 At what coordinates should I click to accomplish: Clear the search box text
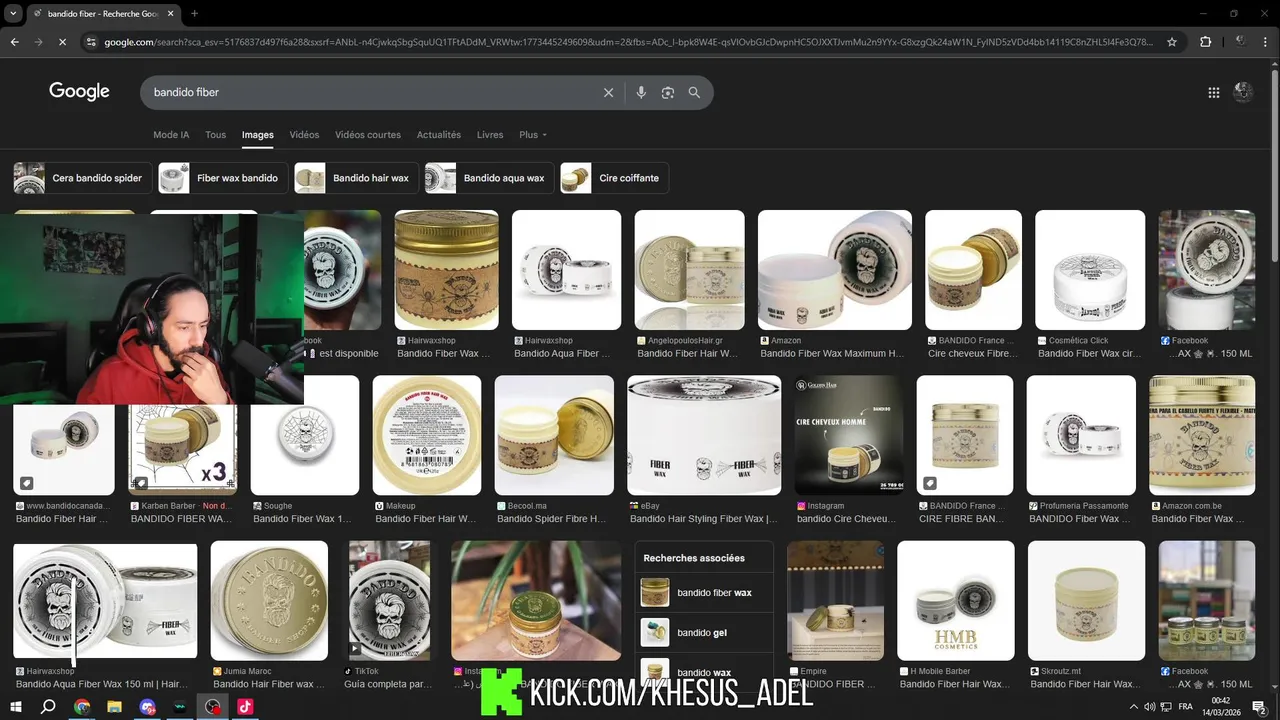(608, 92)
